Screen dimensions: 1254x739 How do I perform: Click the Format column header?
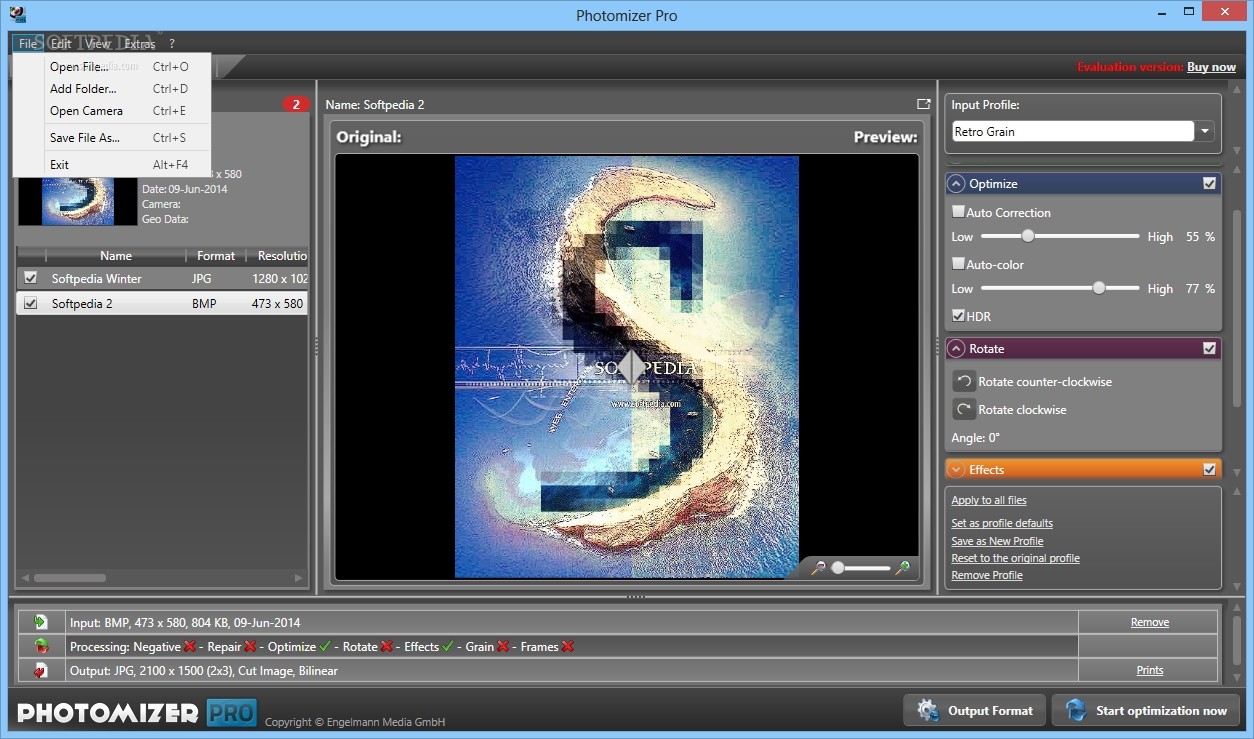216,255
